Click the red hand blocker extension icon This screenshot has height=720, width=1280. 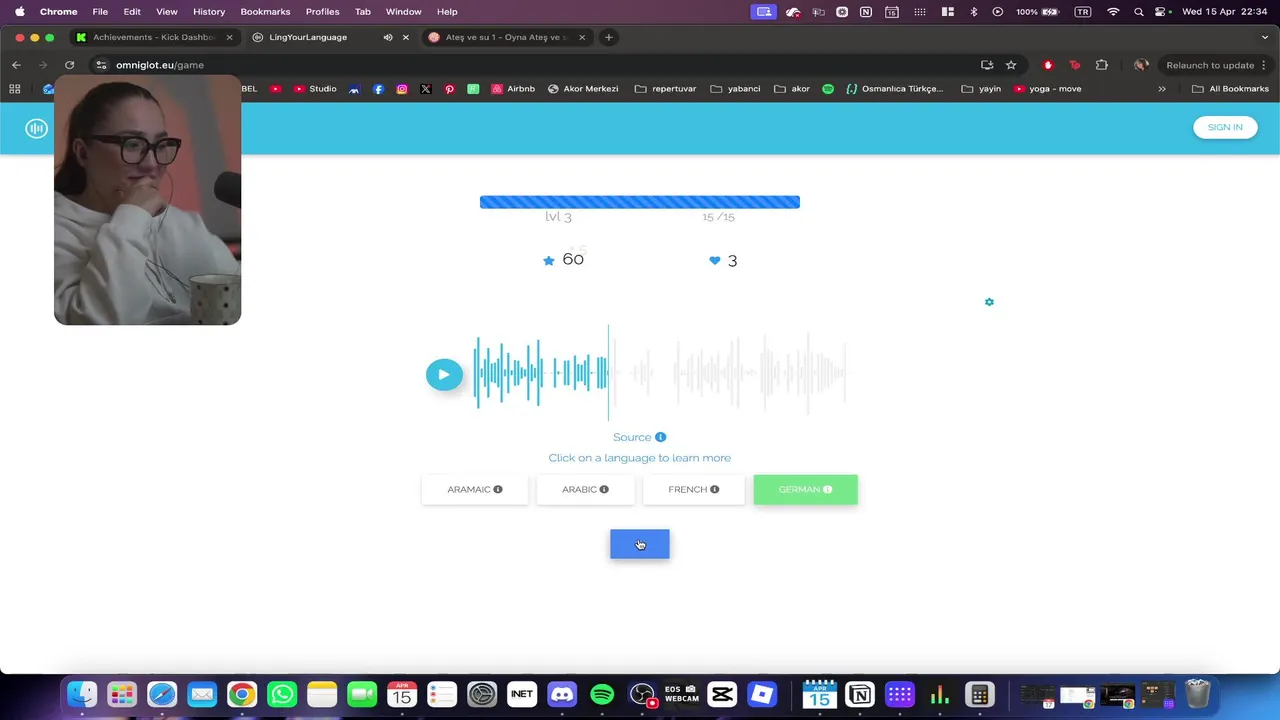point(1048,65)
